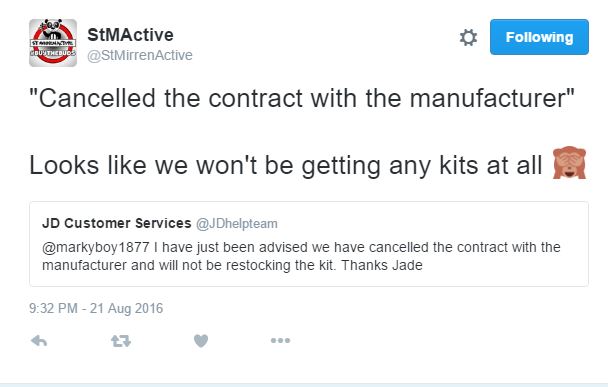Retweet the StMActive tweet

point(121,341)
